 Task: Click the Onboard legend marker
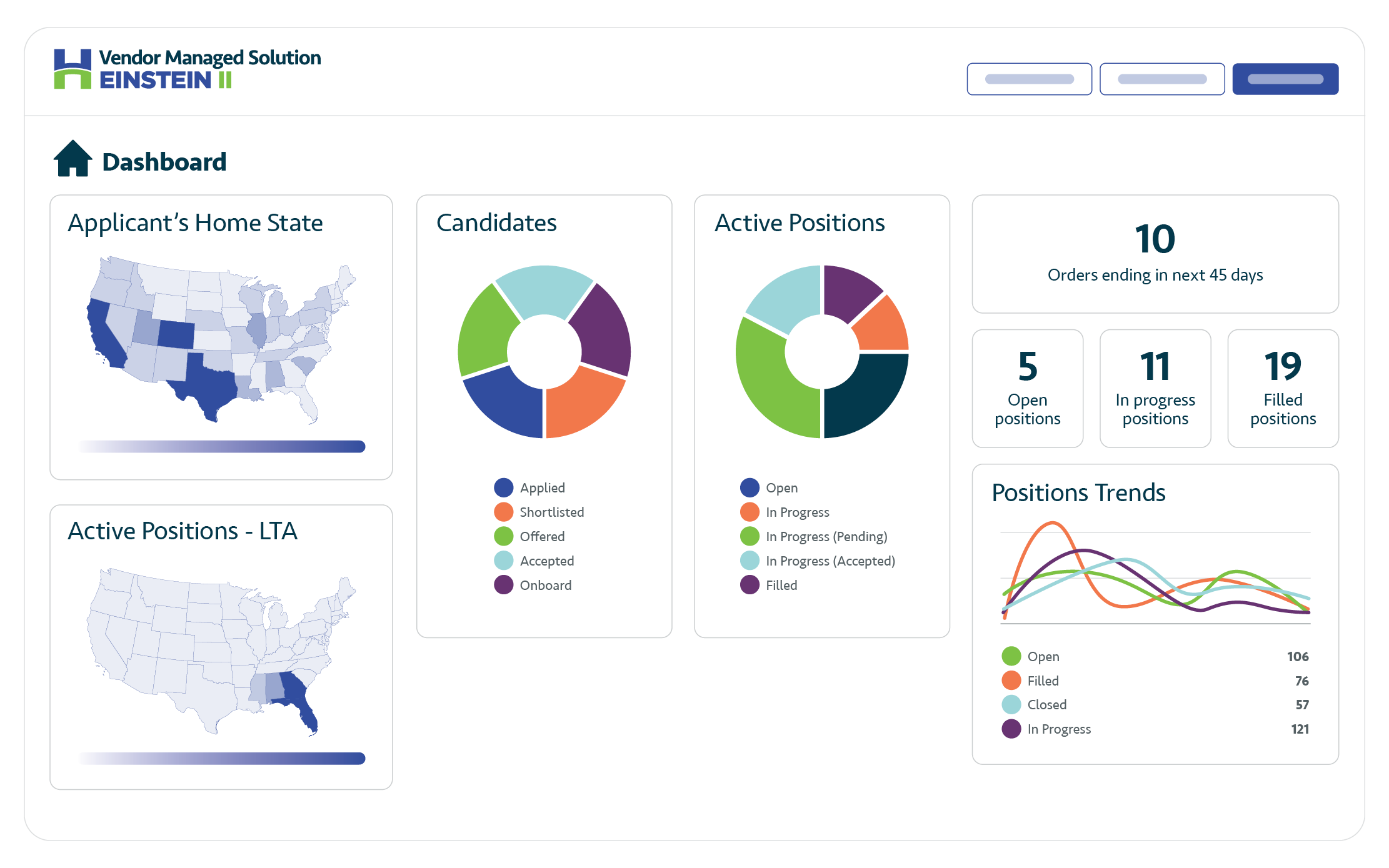click(x=504, y=585)
